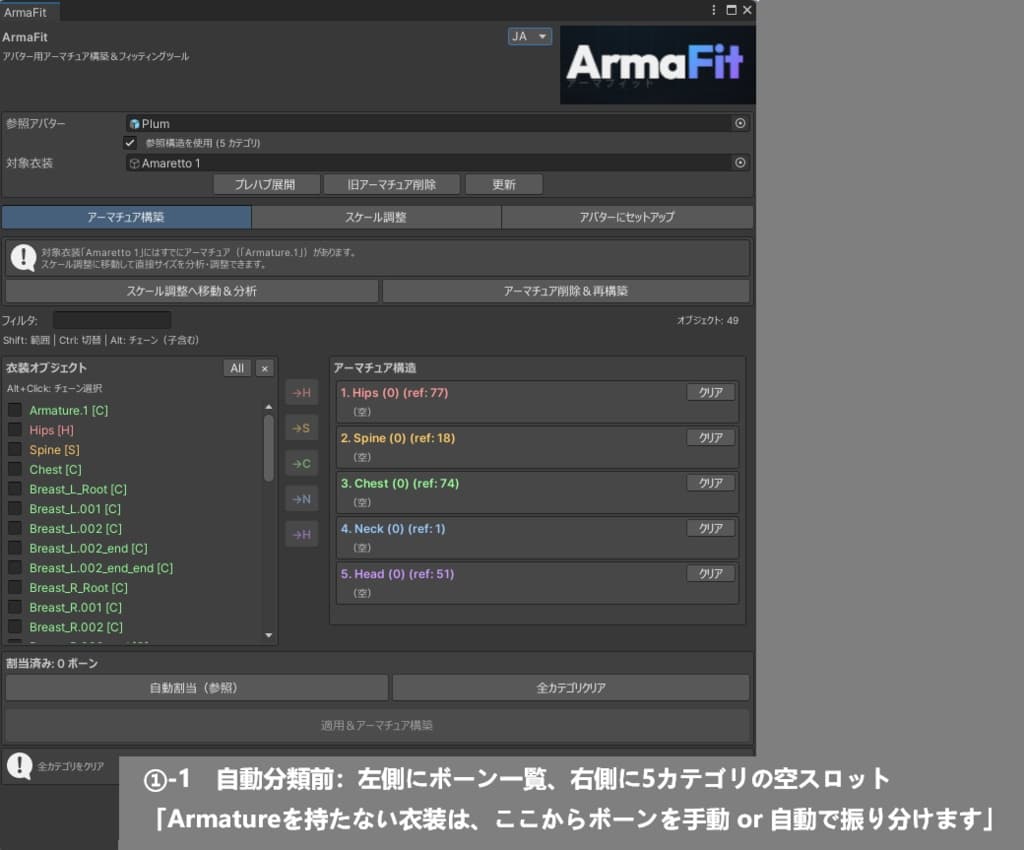Image resolution: width=1024 pixels, height=850 pixels.
Task: Click scroll-down arrow of costume object list
Action: point(268,635)
